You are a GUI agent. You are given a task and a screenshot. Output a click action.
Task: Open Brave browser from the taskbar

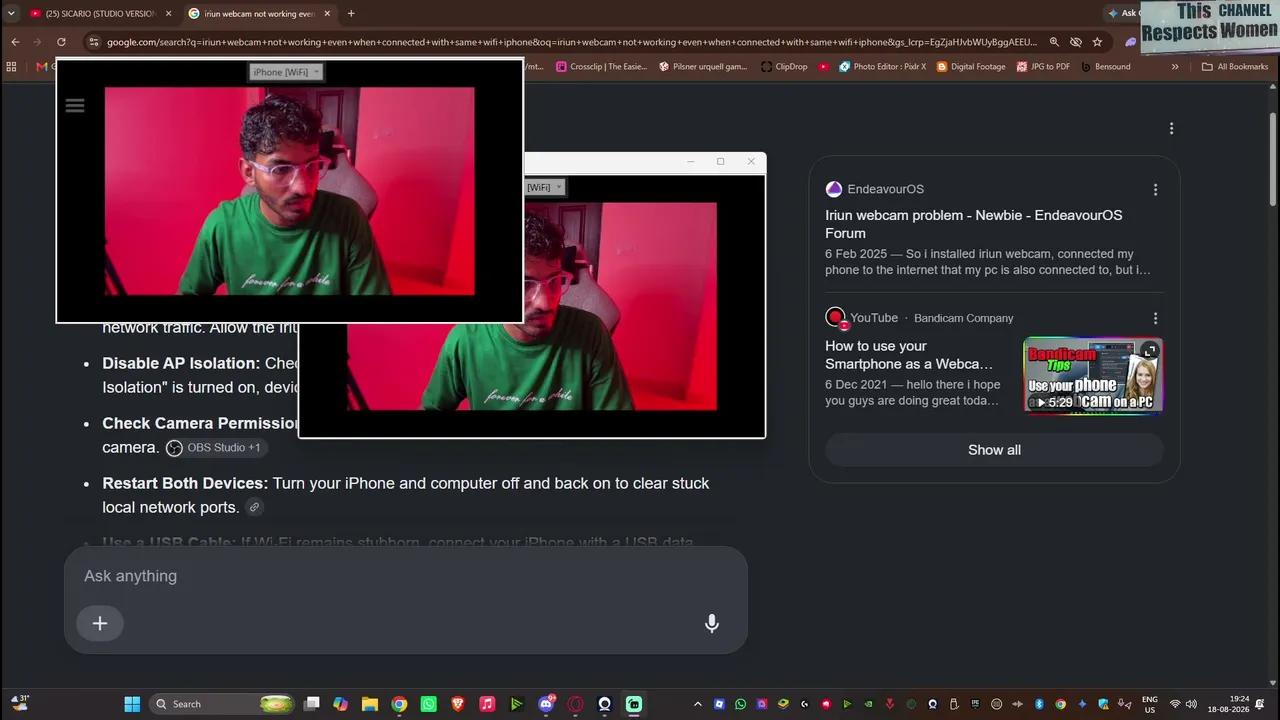(x=458, y=704)
